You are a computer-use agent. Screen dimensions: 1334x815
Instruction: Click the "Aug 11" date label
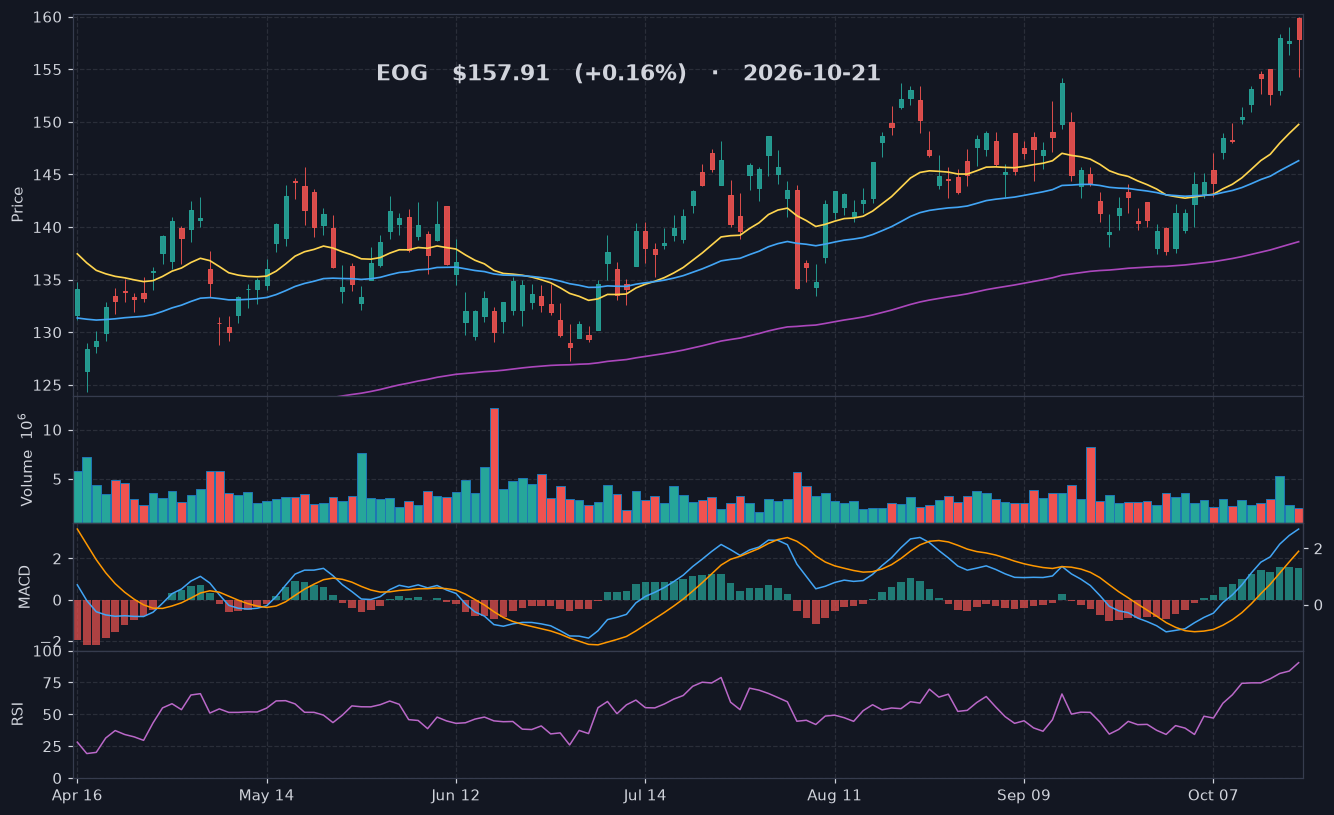click(x=834, y=796)
